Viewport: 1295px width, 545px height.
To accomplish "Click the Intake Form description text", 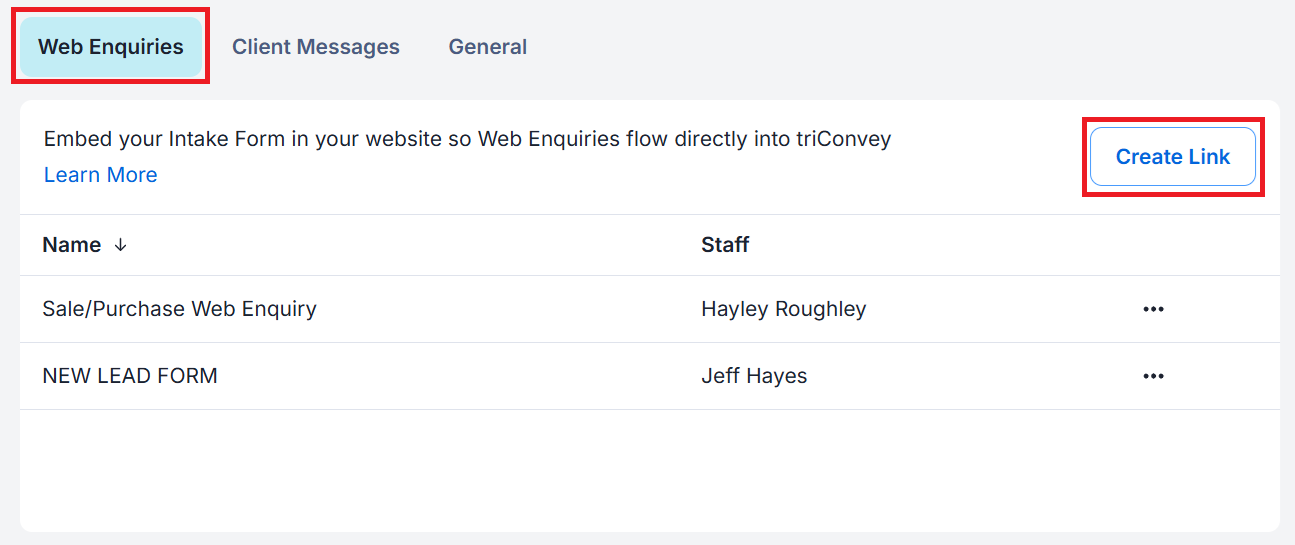I will point(467,139).
